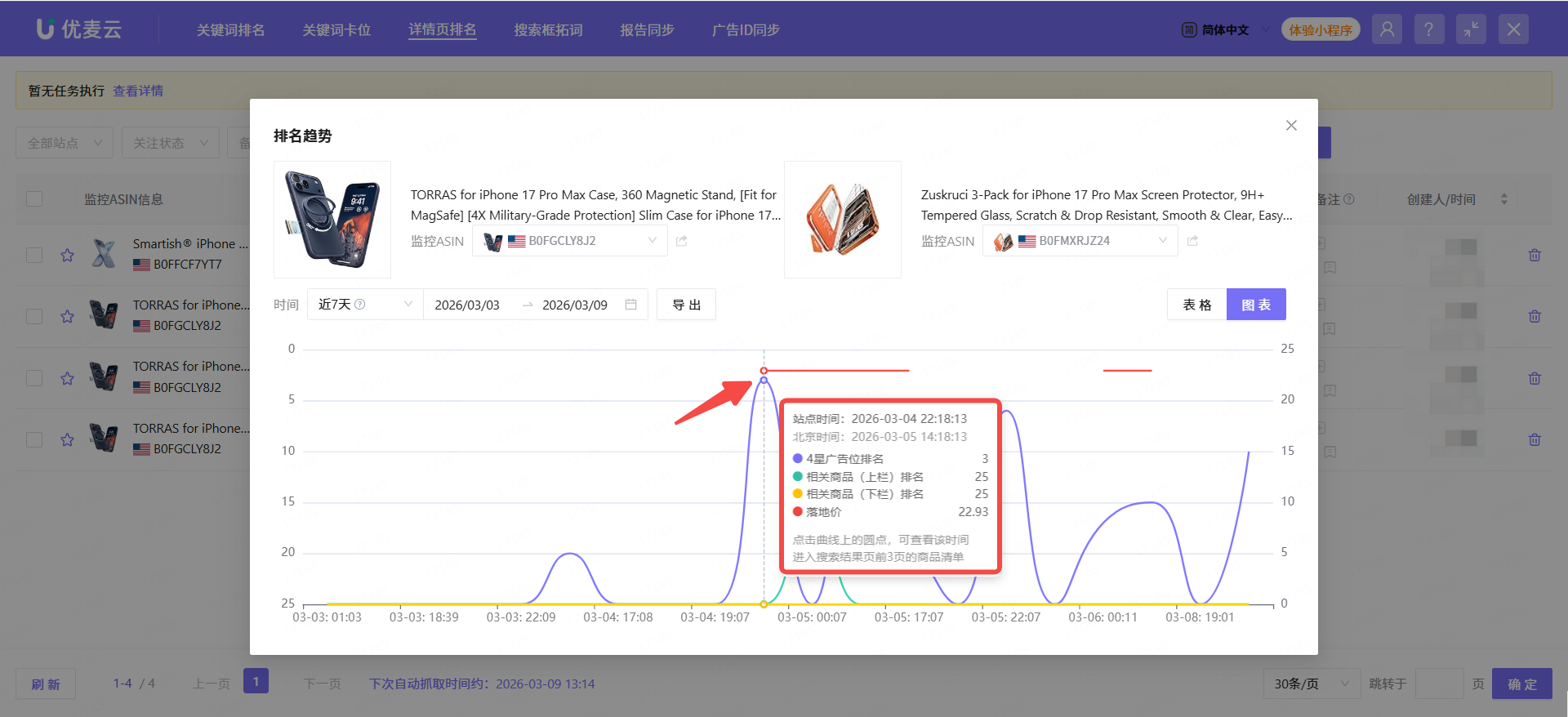Click delete trash icon for Smartish row
The width and height of the screenshot is (1568, 717).
[1535, 255]
